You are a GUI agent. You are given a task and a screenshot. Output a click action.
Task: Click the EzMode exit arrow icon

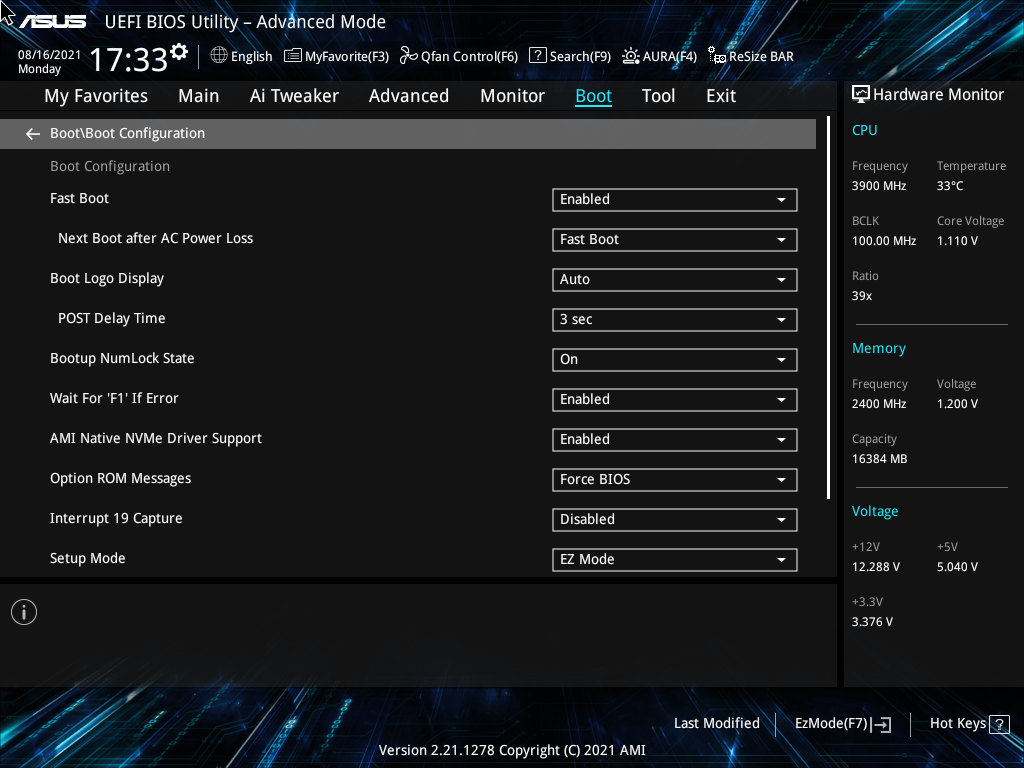(881, 724)
